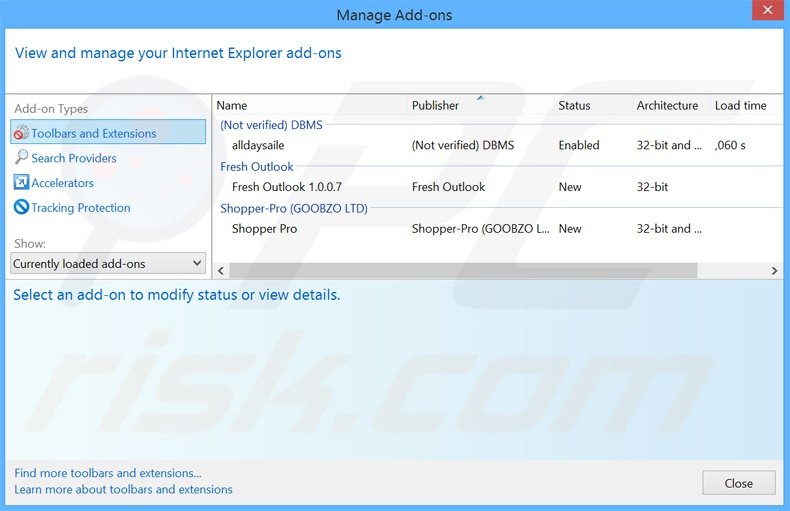Click the Close button

pyautogui.click(x=739, y=483)
